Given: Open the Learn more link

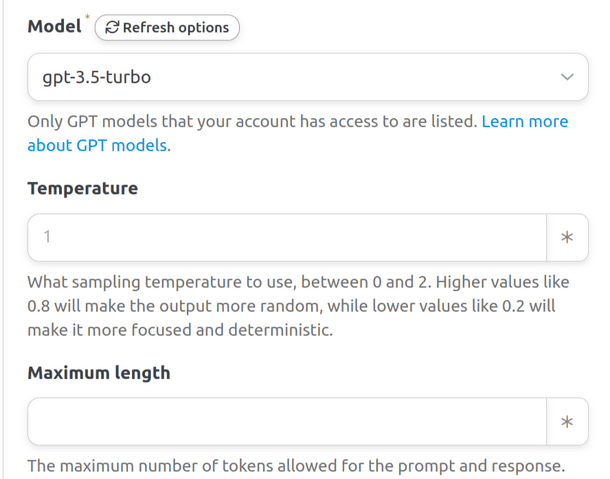Looking at the screenshot, I should [524, 122].
